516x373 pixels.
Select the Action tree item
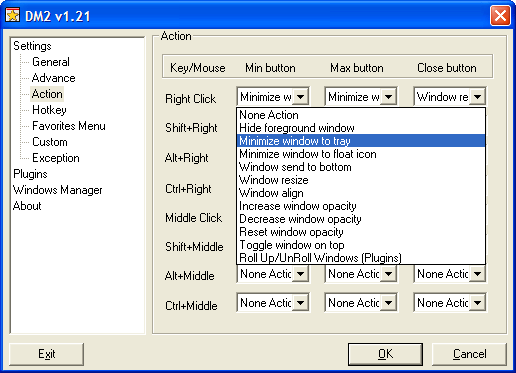(x=47, y=94)
